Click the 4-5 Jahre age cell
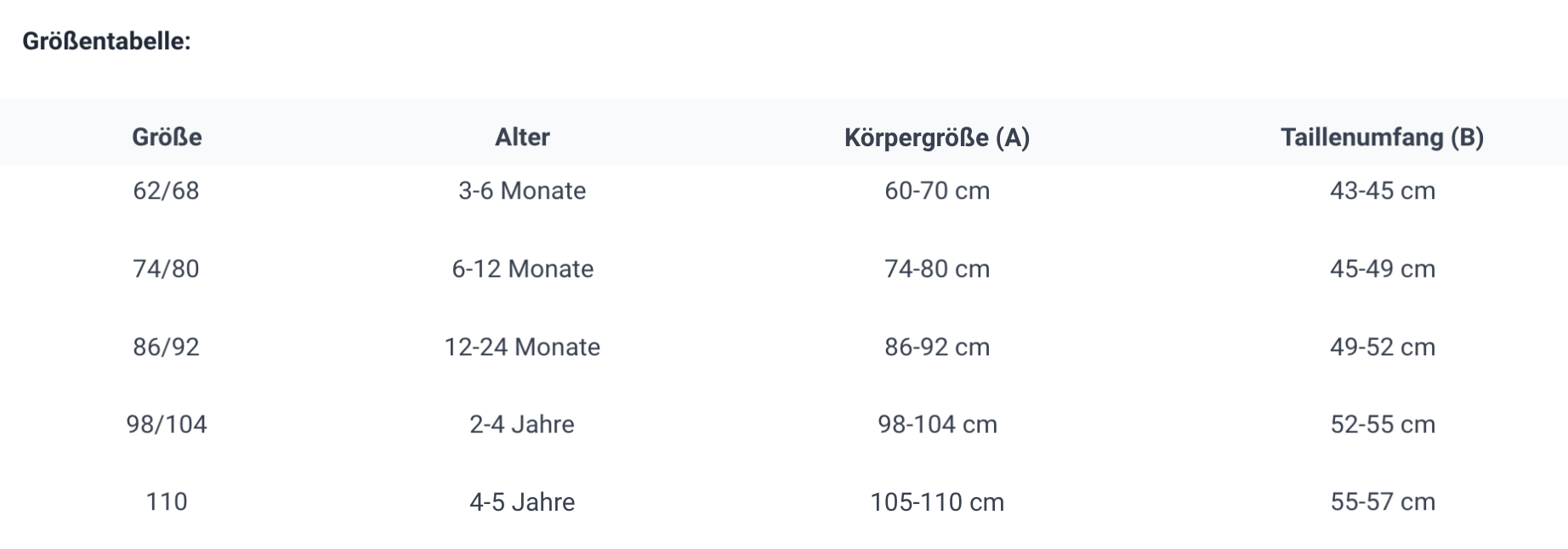 (522, 501)
